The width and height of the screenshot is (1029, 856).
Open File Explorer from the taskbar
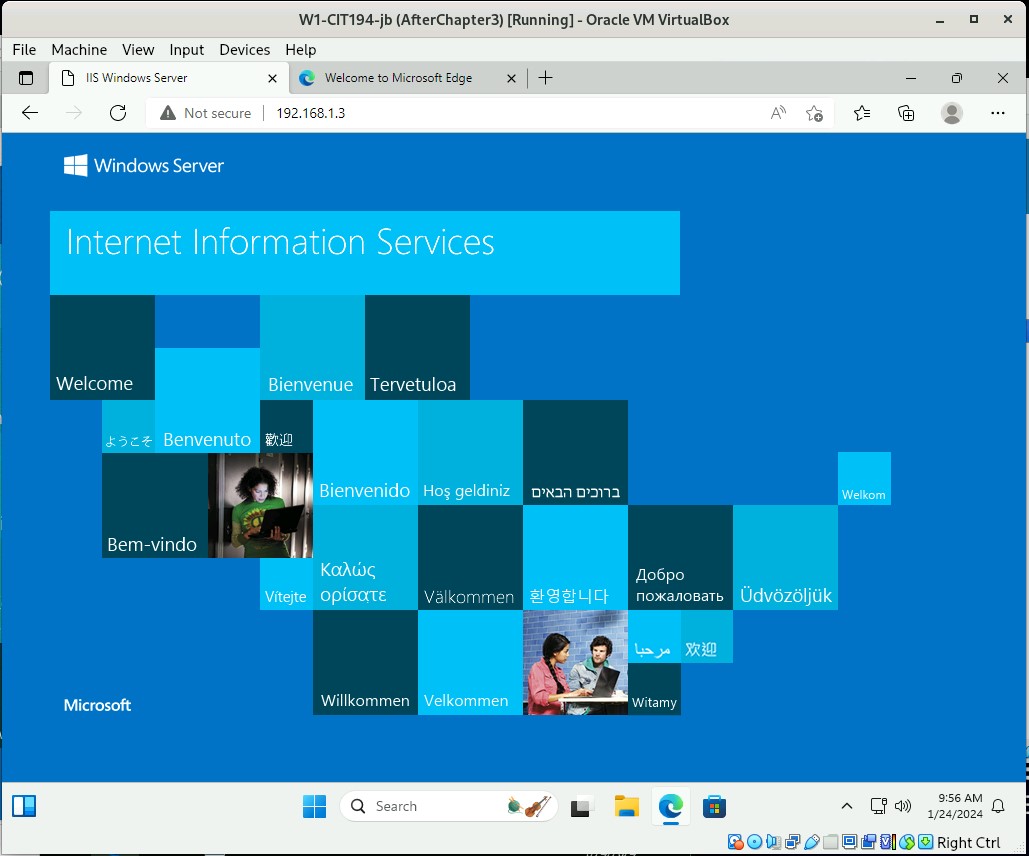[626, 806]
